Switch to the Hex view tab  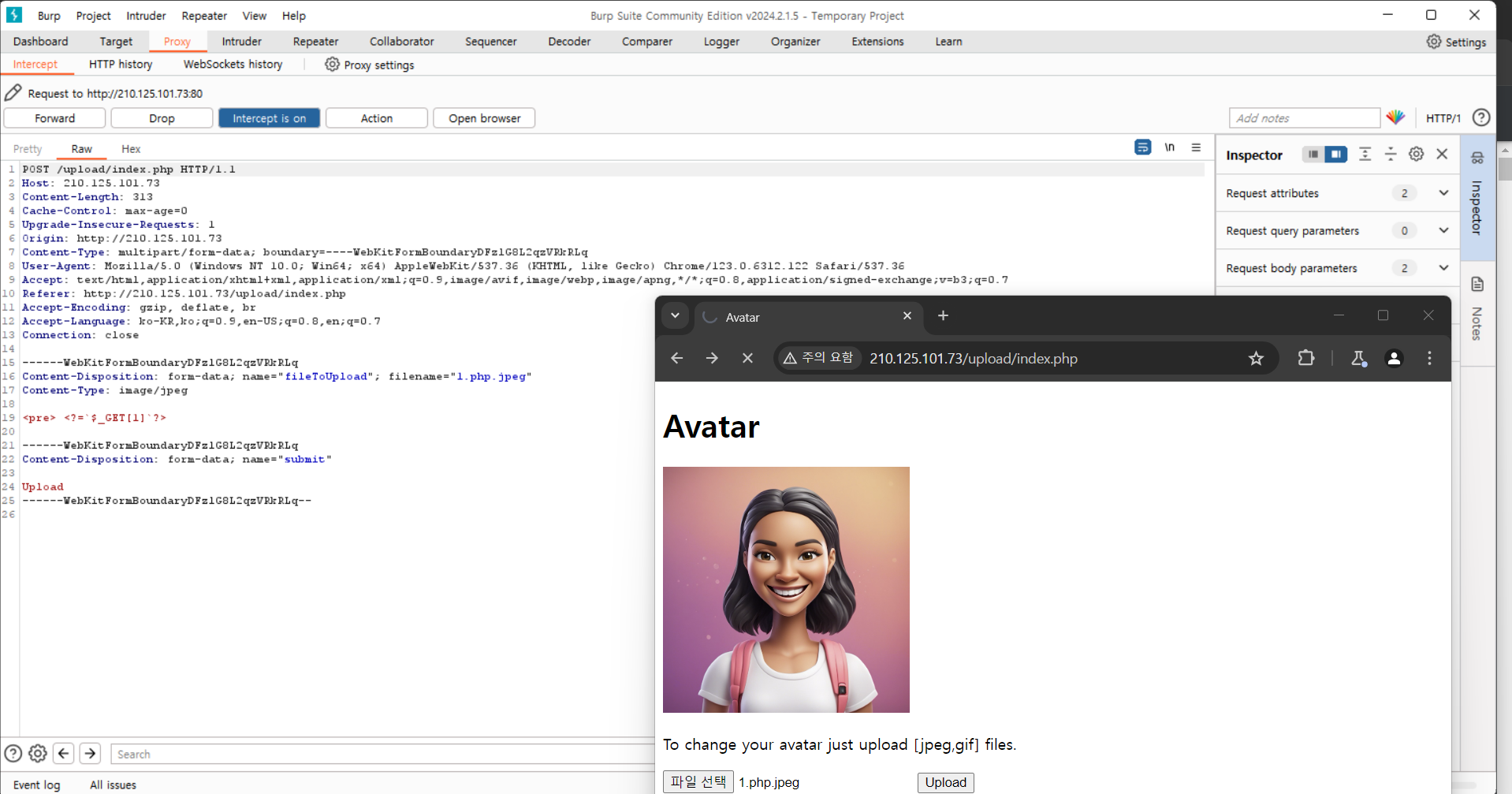point(131,149)
